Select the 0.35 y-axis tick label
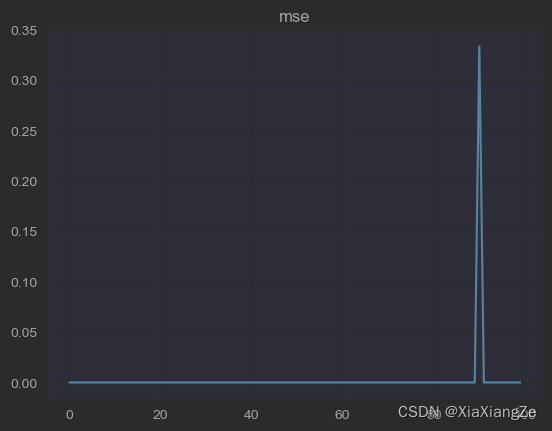This screenshot has height=431, width=552. tap(24, 31)
